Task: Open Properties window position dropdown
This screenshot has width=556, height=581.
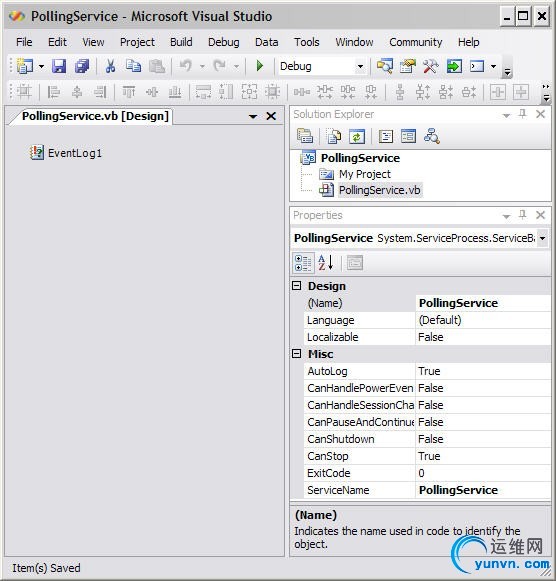Action: pyautogui.click(x=506, y=216)
